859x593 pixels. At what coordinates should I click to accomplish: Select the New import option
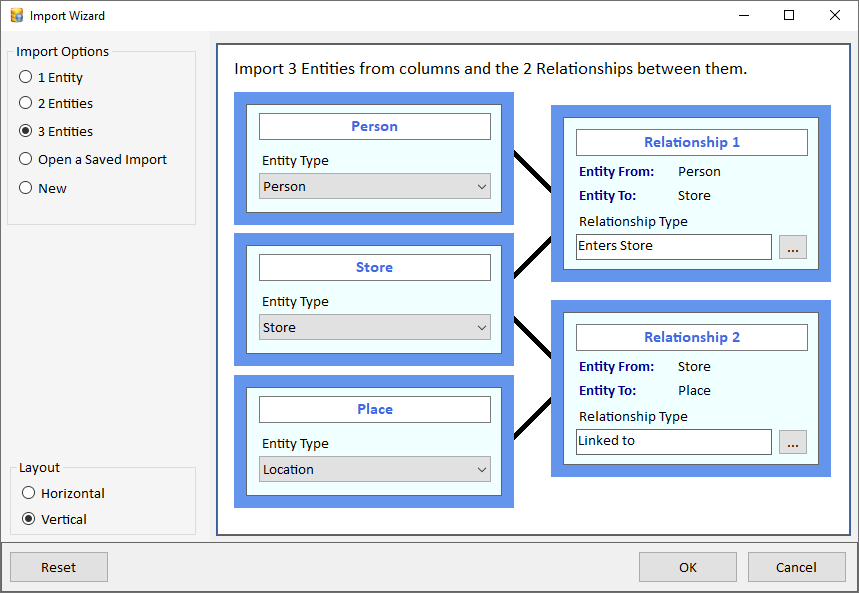click(x=24, y=188)
